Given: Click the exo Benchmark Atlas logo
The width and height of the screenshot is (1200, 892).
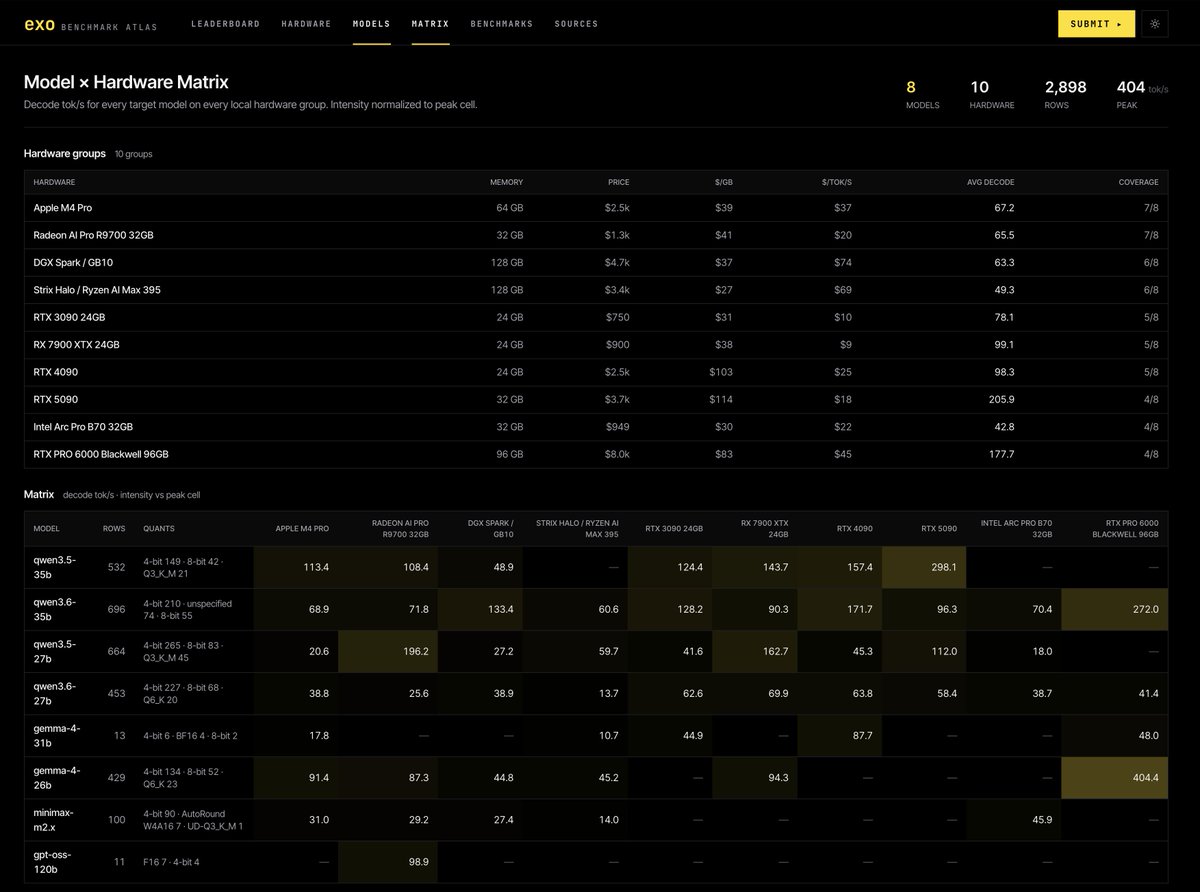Looking at the screenshot, I should click(90, 25).
